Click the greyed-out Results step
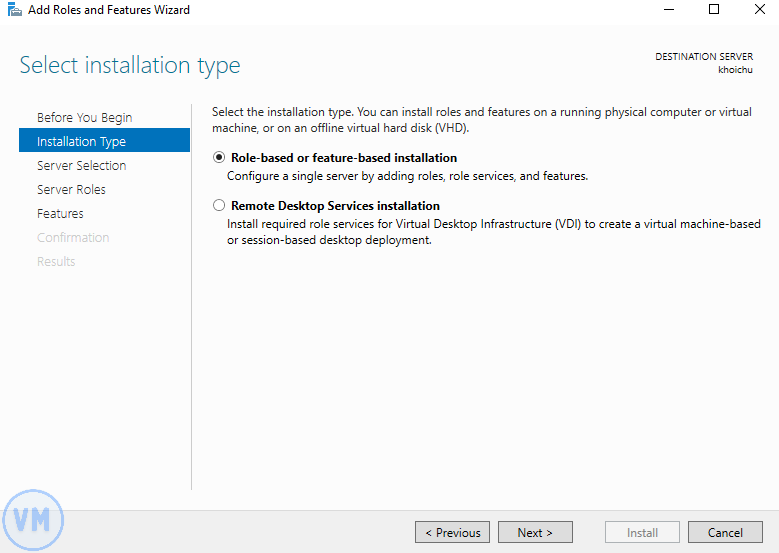 56,261
